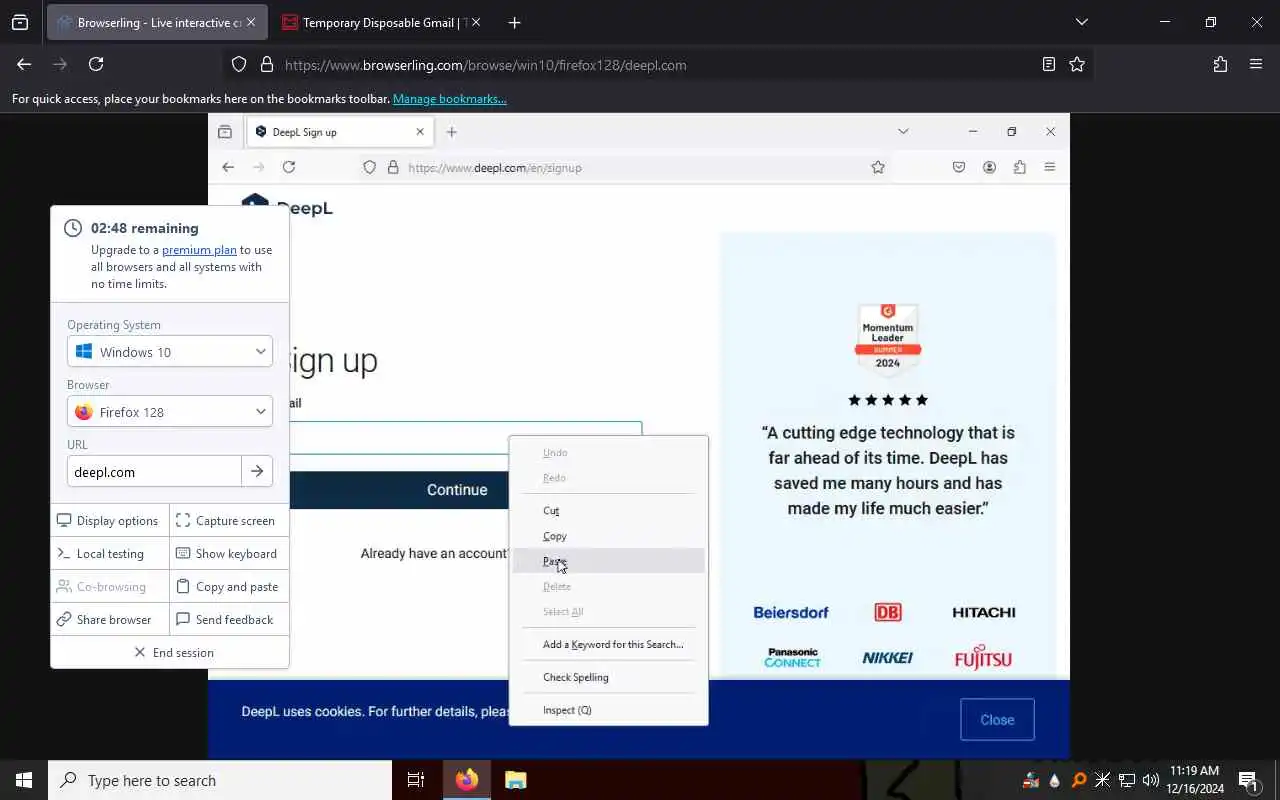Screen dimensions: 1280x800
Task: Click End session
Action: coord(170,653)
